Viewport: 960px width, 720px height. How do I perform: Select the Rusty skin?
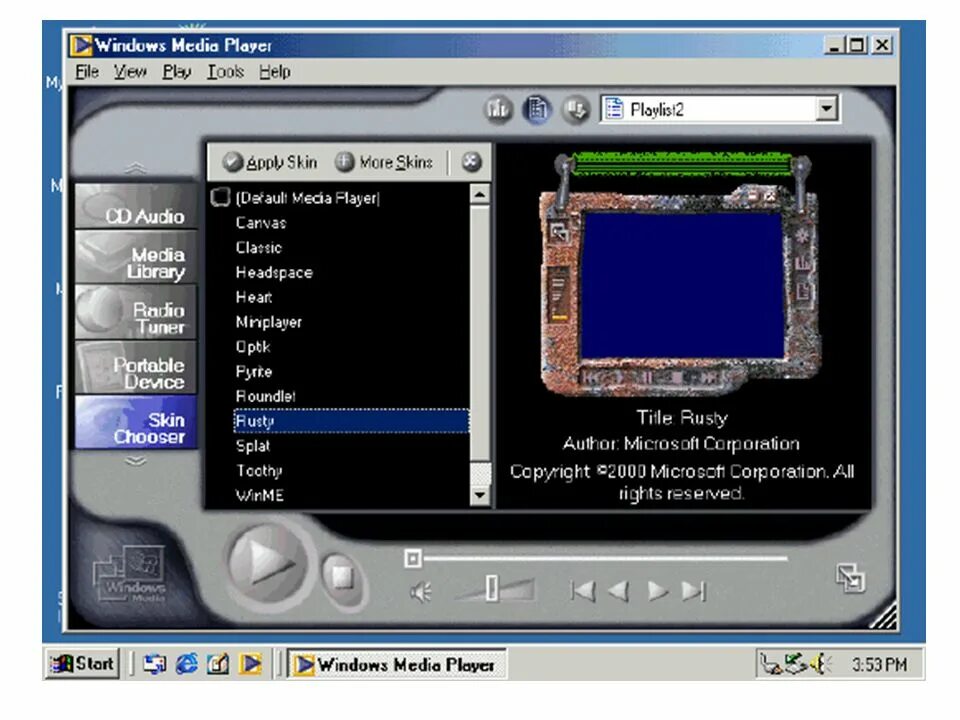coord(351,421)
